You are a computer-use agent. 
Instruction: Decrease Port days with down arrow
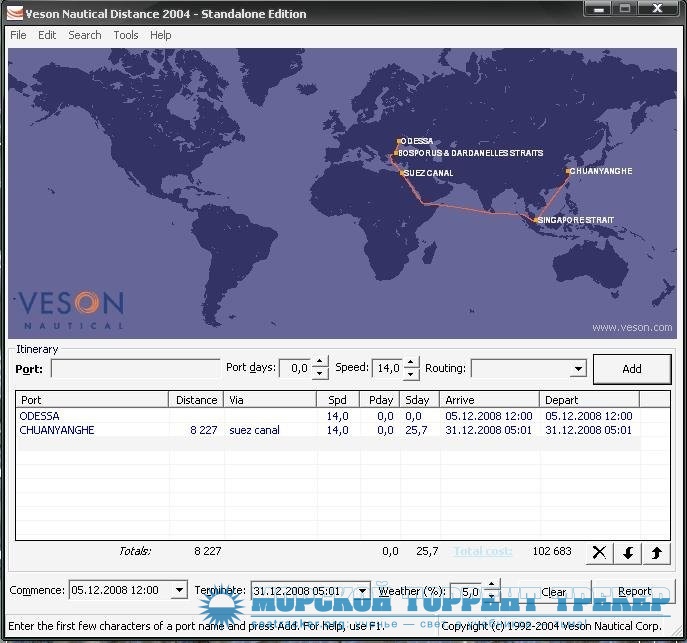320,373
